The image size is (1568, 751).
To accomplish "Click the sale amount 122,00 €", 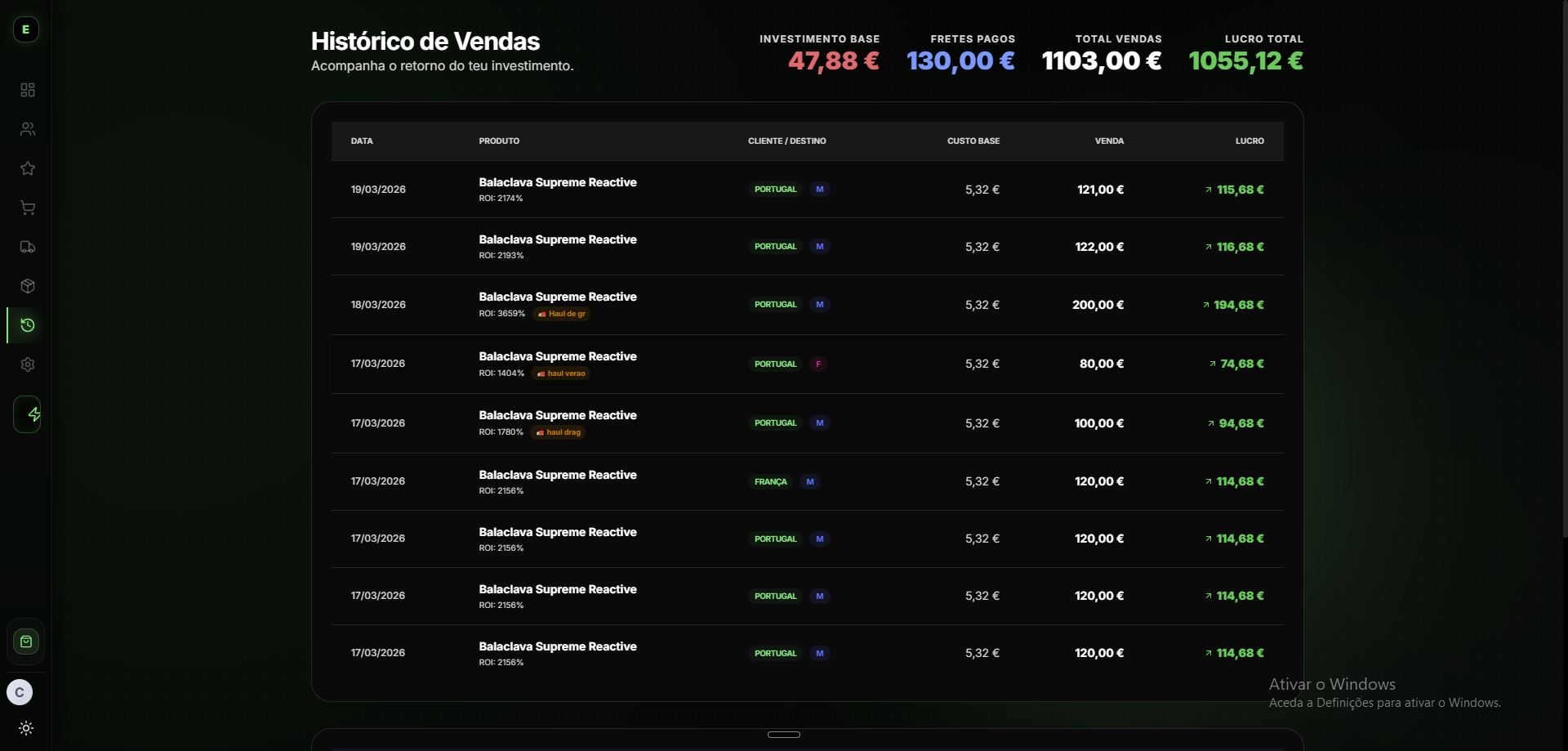I will 1099,247.
